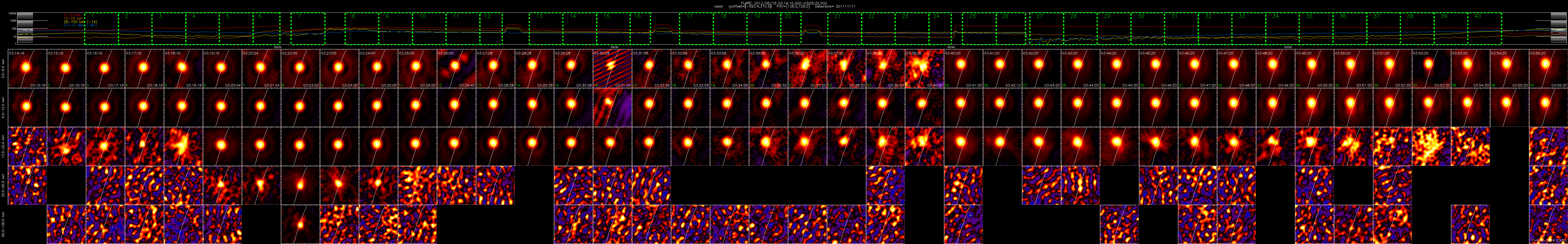Select interval box 10 on the lightcurve
This screenshot has height=244, width=1568.
click(x=429, y=29)
